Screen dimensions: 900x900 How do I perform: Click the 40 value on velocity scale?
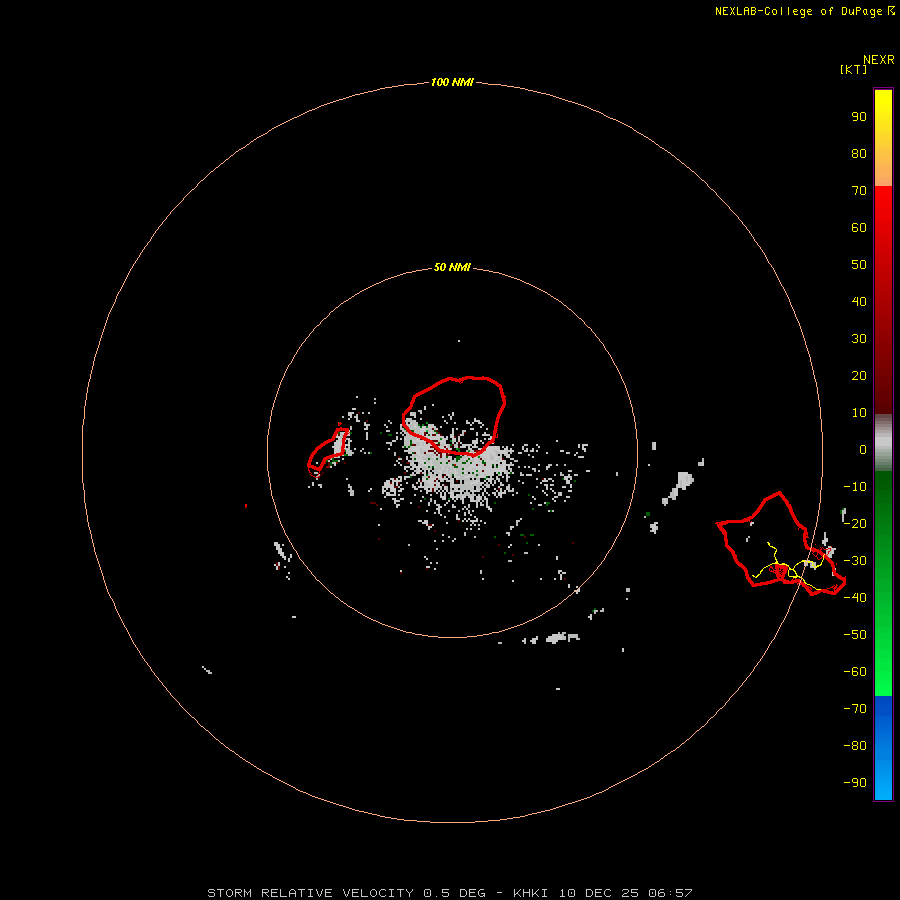tap(859, 302)
